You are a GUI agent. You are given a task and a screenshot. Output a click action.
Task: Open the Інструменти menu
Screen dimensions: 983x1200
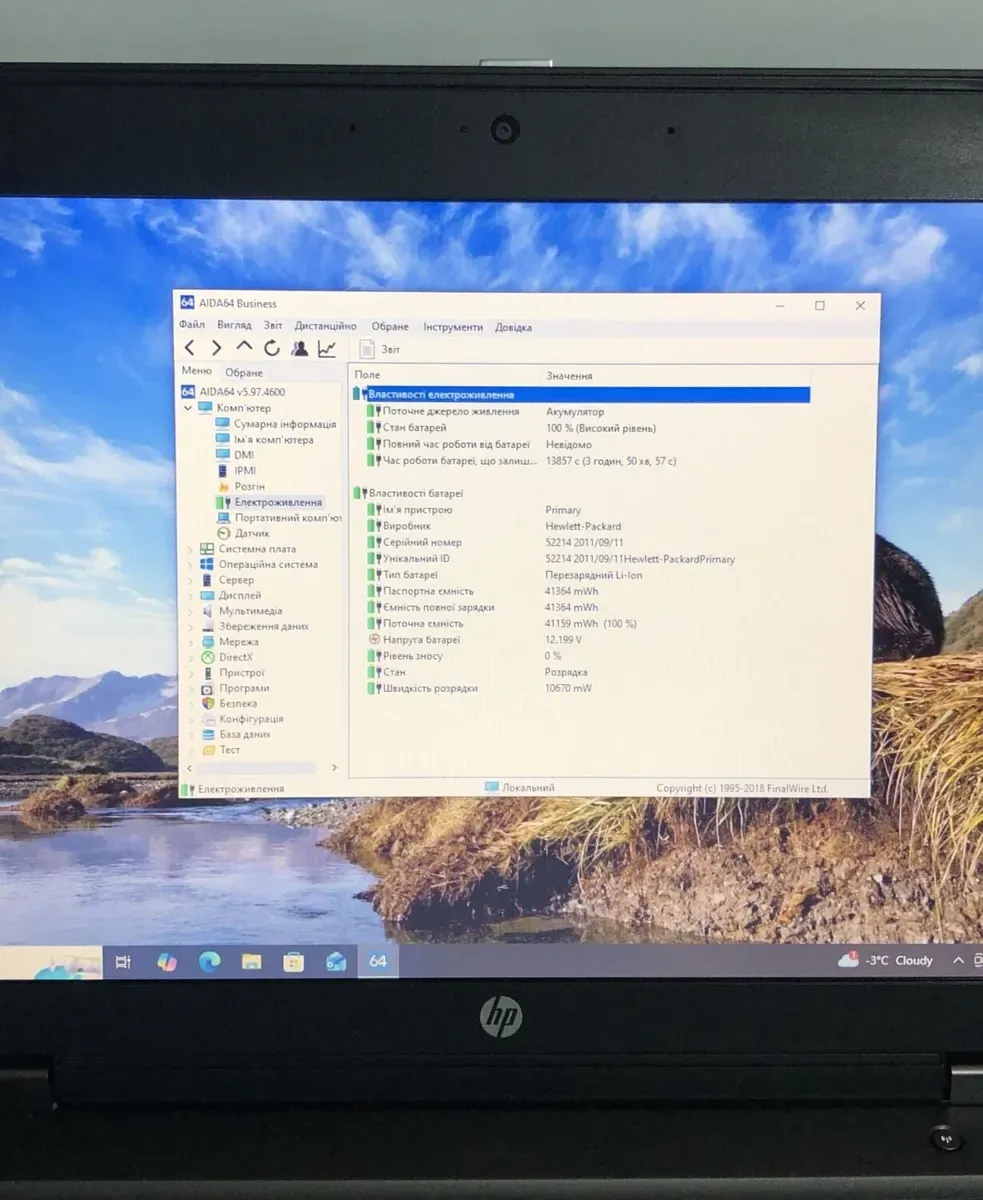click(452, 327)
